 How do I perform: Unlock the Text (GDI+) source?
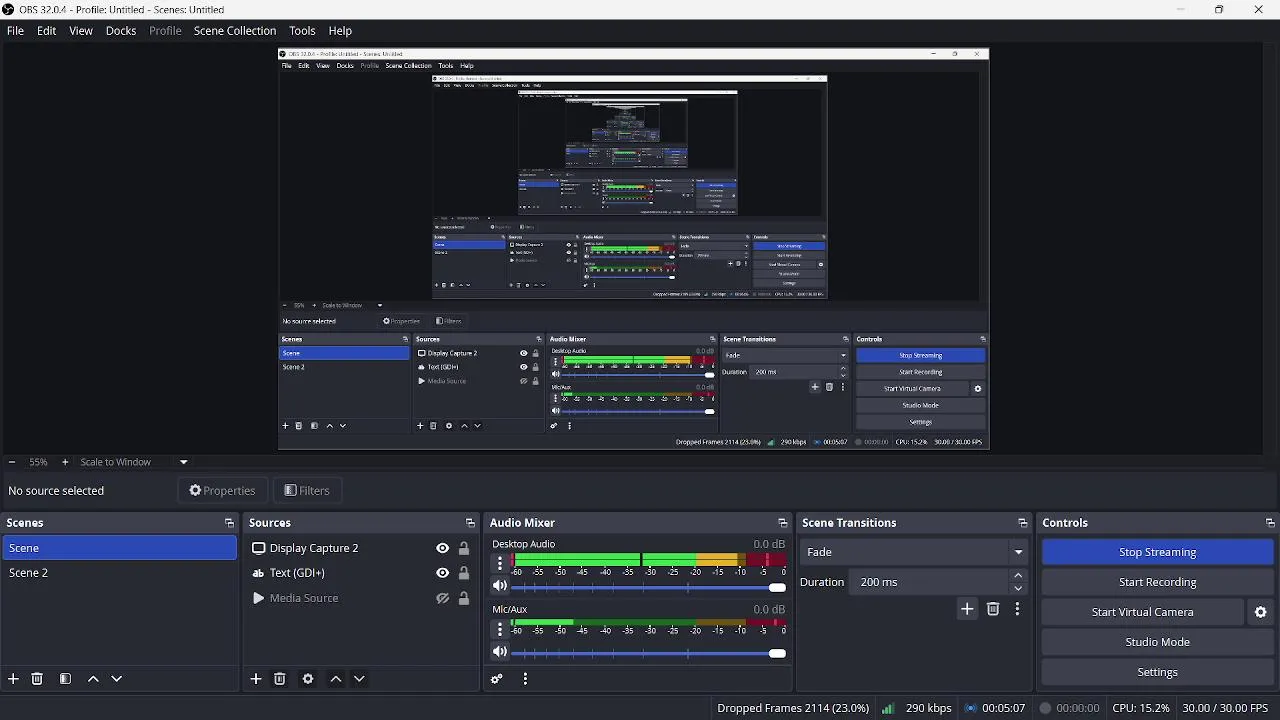(x=464, y=573)
